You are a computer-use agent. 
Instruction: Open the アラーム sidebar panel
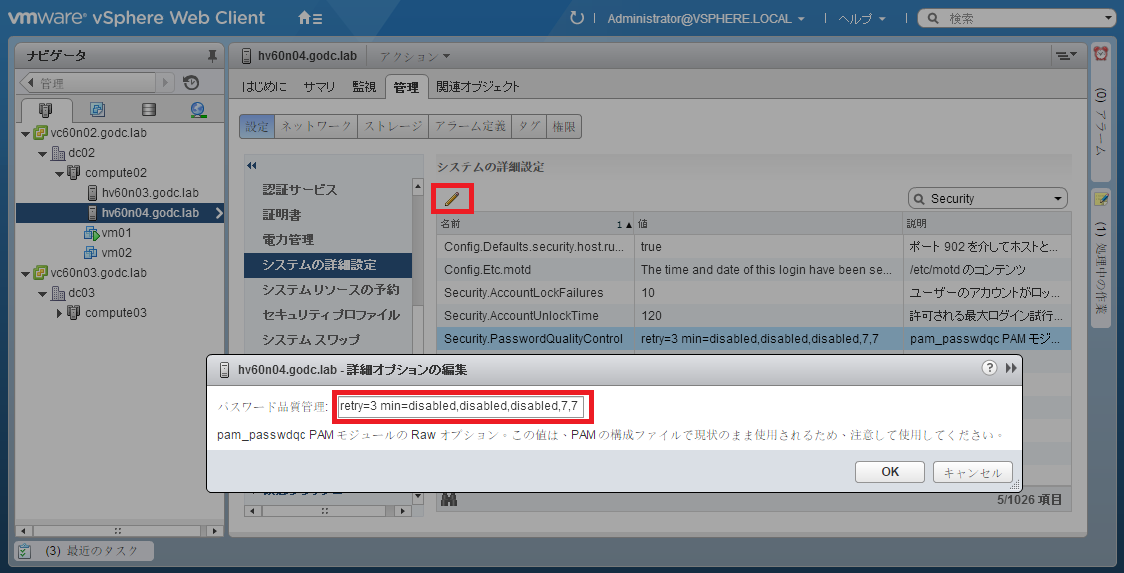coord(1100,111)
